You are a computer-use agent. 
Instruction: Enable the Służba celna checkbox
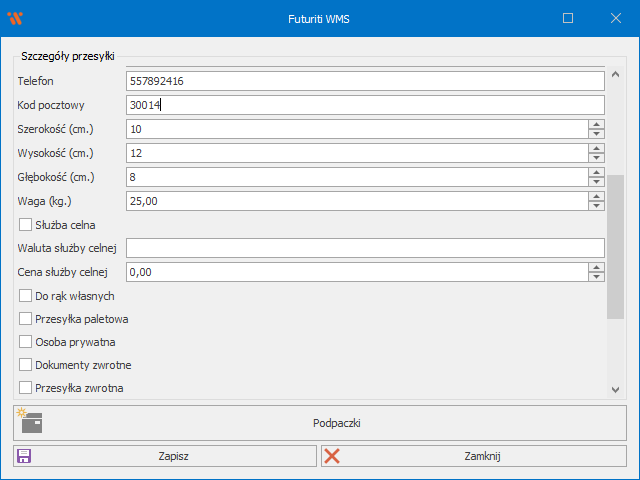26,225
